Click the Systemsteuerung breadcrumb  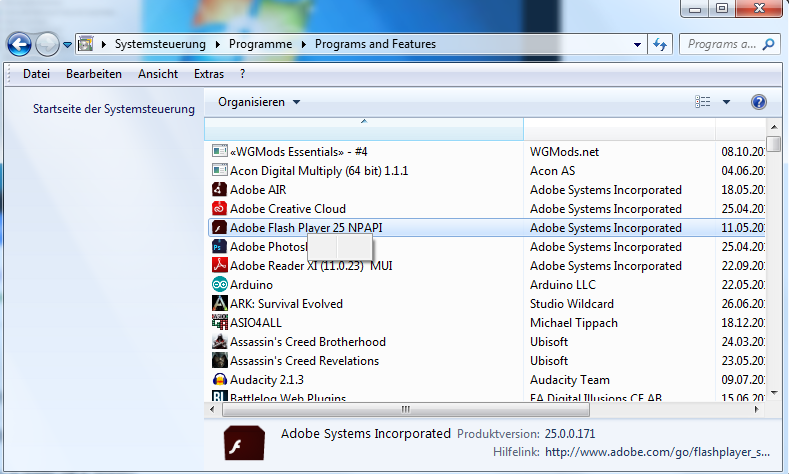(160, 44)
